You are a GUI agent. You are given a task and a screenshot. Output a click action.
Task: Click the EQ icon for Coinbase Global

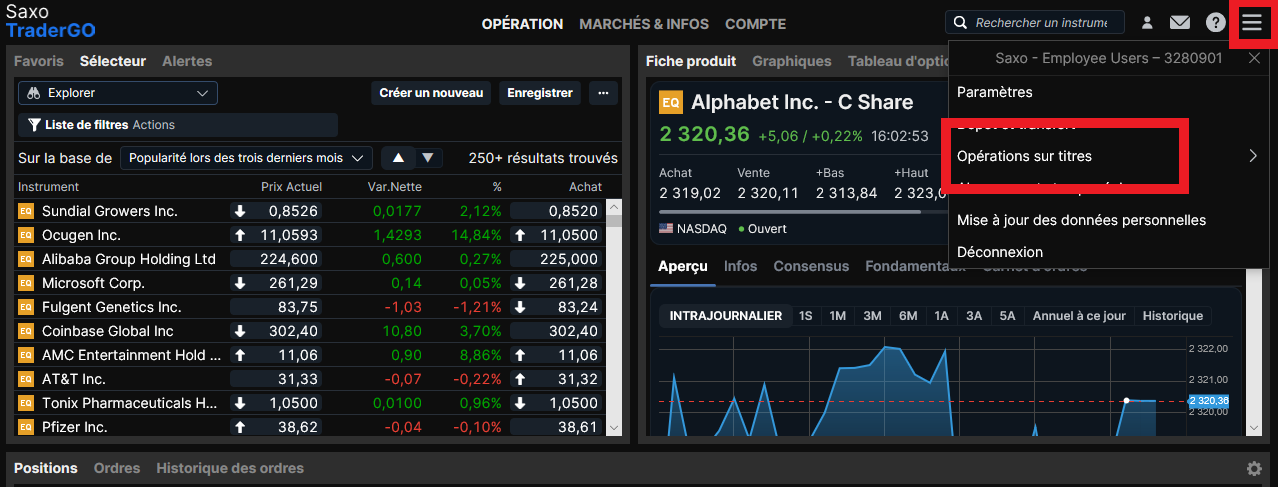click(x=26, y=331)
